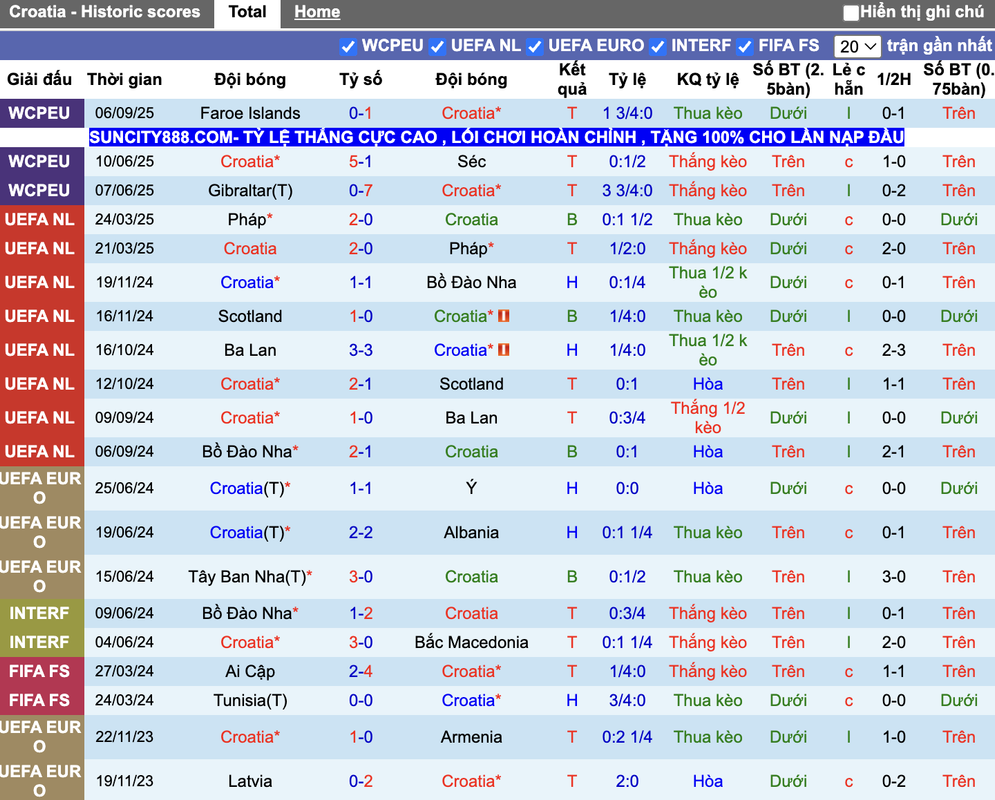
Task: Uncheck the UEFA EURO filter checkbox
Action: 534,46
